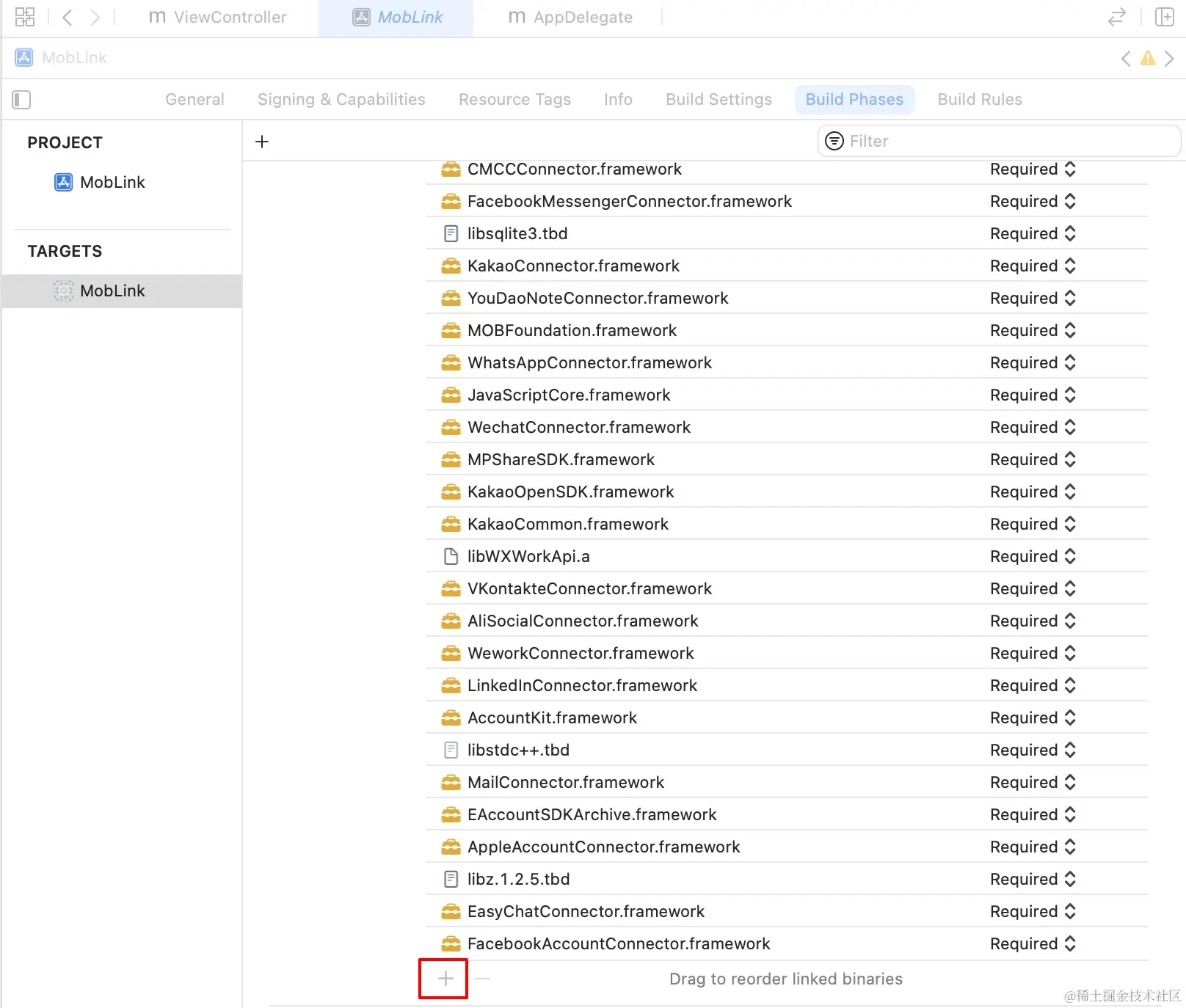Select AppleAccountConnector.framework row

point(787,847)
